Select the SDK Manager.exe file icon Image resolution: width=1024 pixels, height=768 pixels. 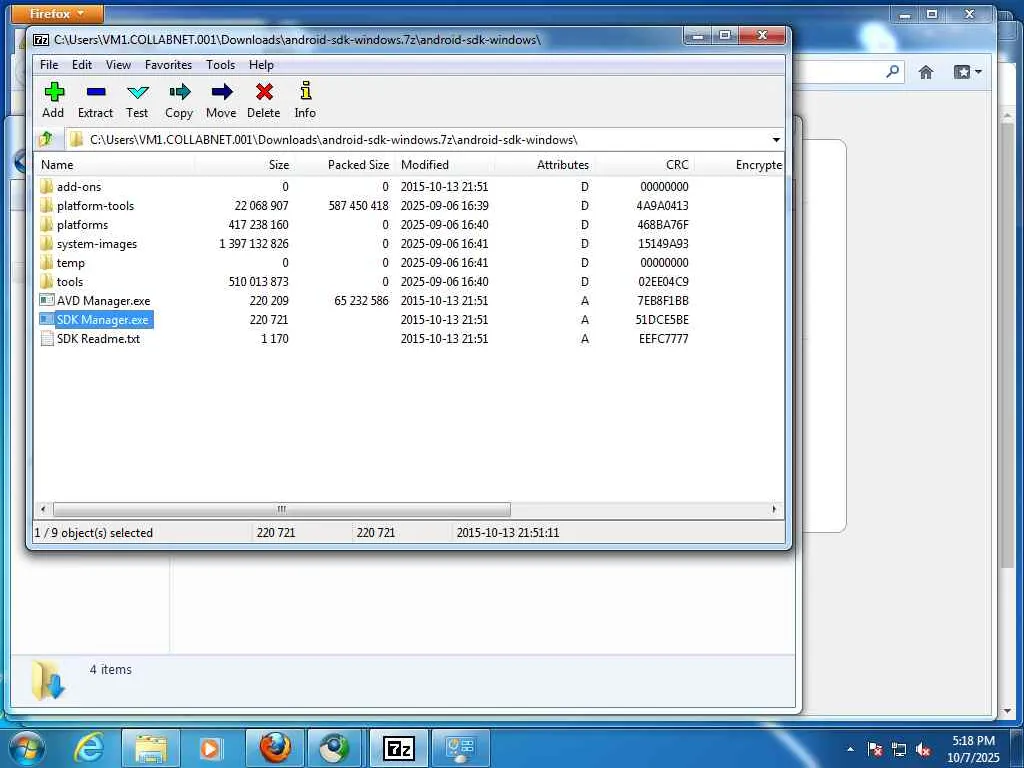pos(46,319)
